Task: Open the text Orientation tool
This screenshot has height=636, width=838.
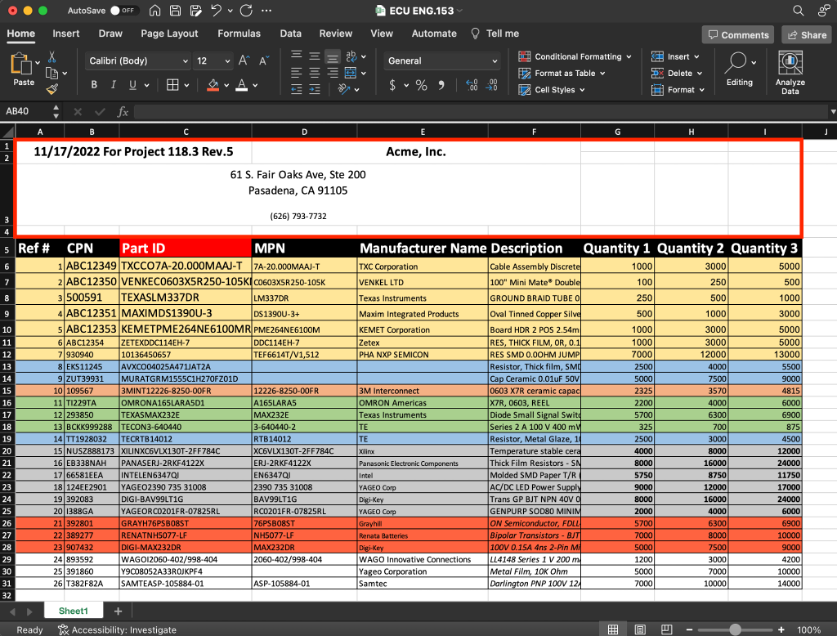Action: (344, 89)
